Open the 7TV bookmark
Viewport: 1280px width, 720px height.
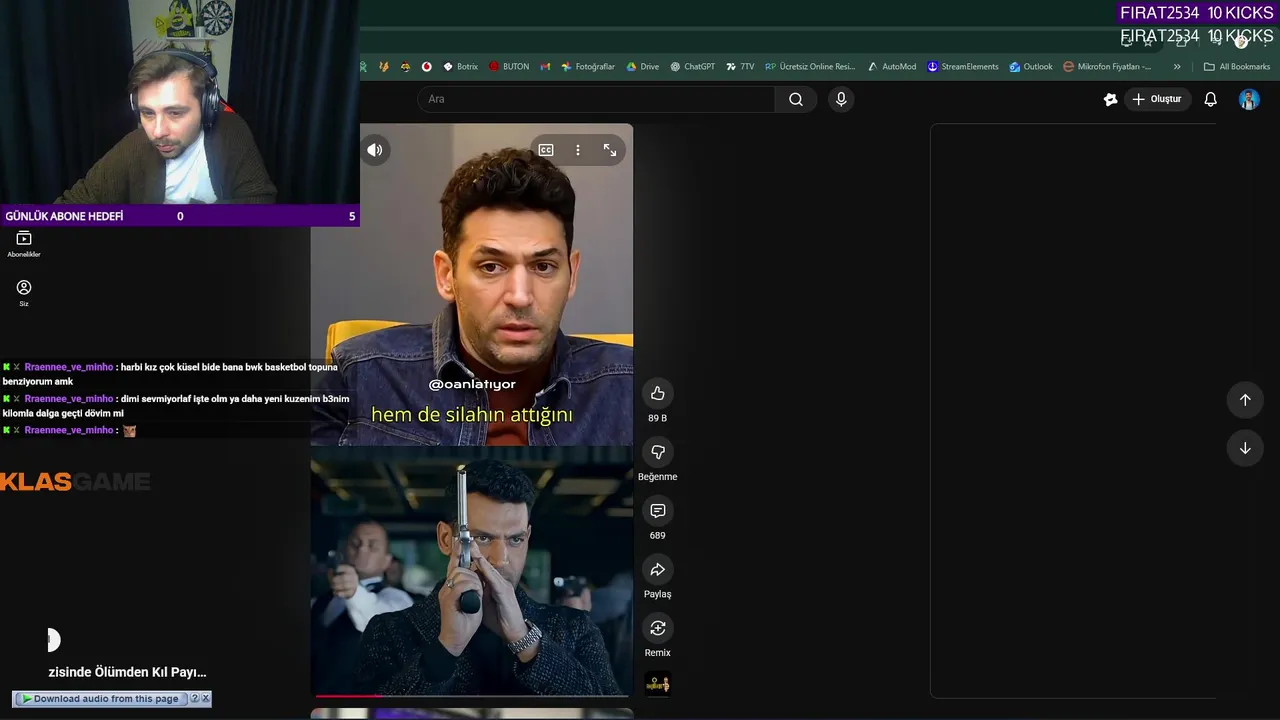pyautogui.click(x=740, y=67)
